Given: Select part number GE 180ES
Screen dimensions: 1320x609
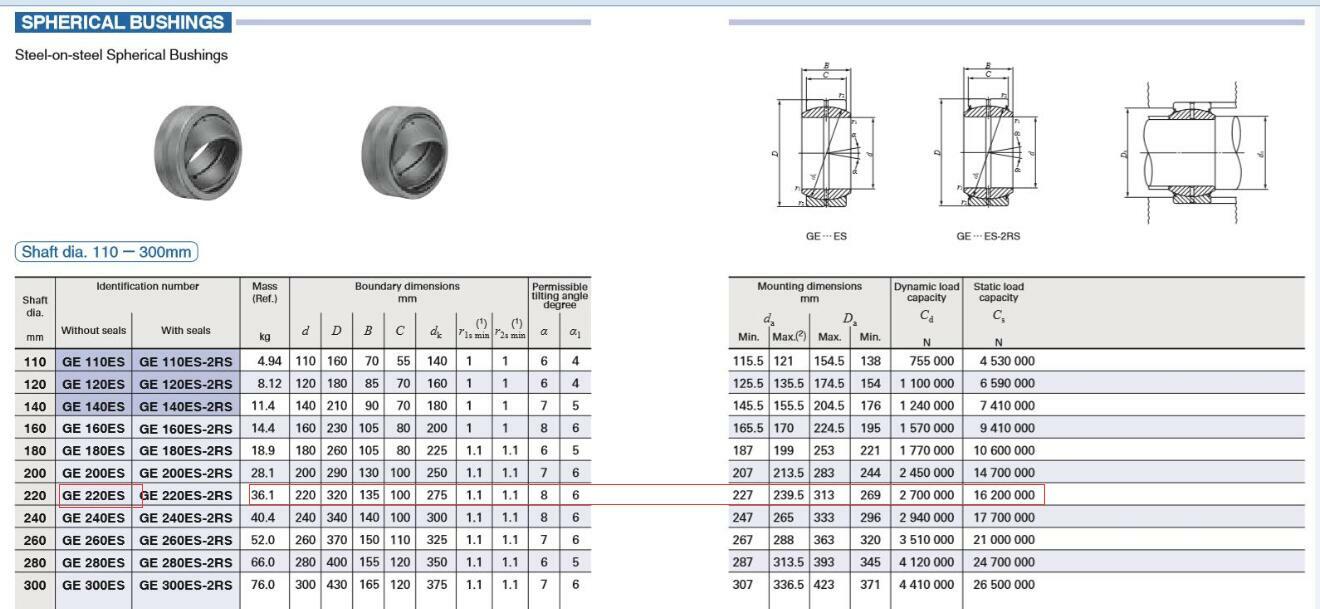Looking at the screenshot, I should [94, 451].
